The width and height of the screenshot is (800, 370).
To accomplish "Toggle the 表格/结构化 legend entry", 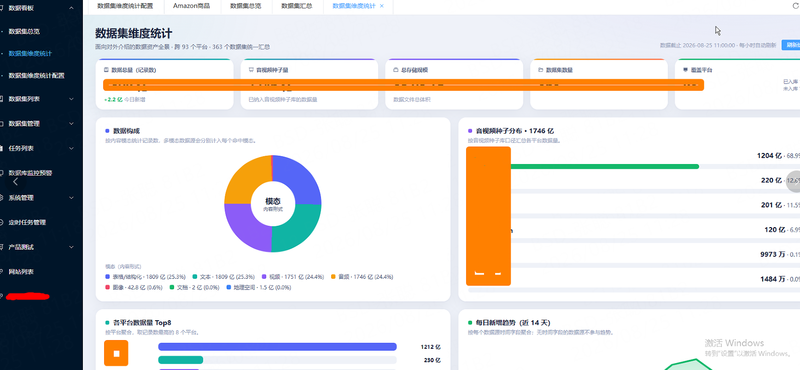I will 145,277.
